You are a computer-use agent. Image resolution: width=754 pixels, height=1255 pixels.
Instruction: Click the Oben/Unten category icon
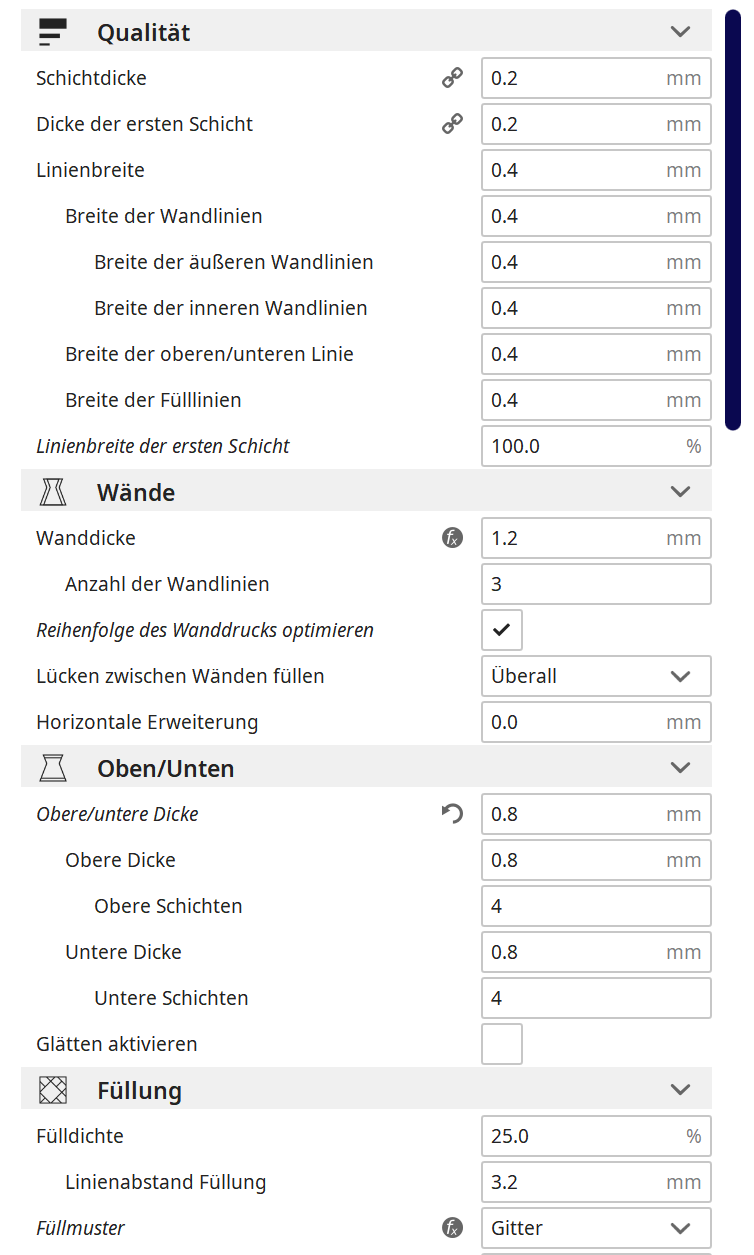click(x=52, y=768)
